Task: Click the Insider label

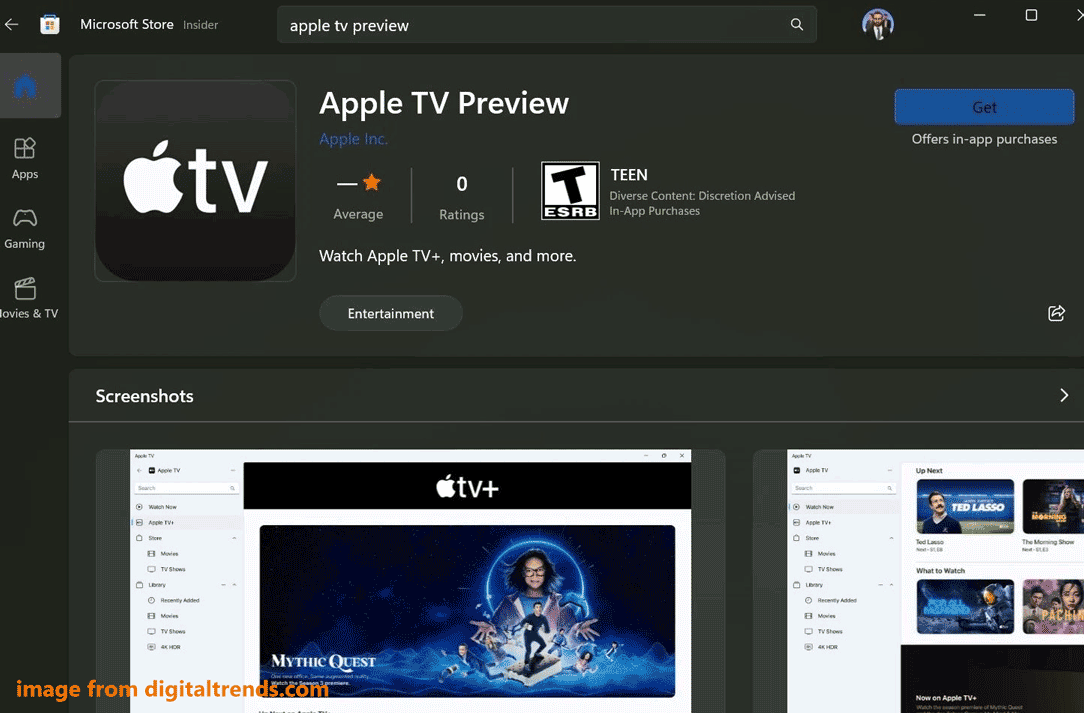Action: pyautogui.click(x=200, y=25)
